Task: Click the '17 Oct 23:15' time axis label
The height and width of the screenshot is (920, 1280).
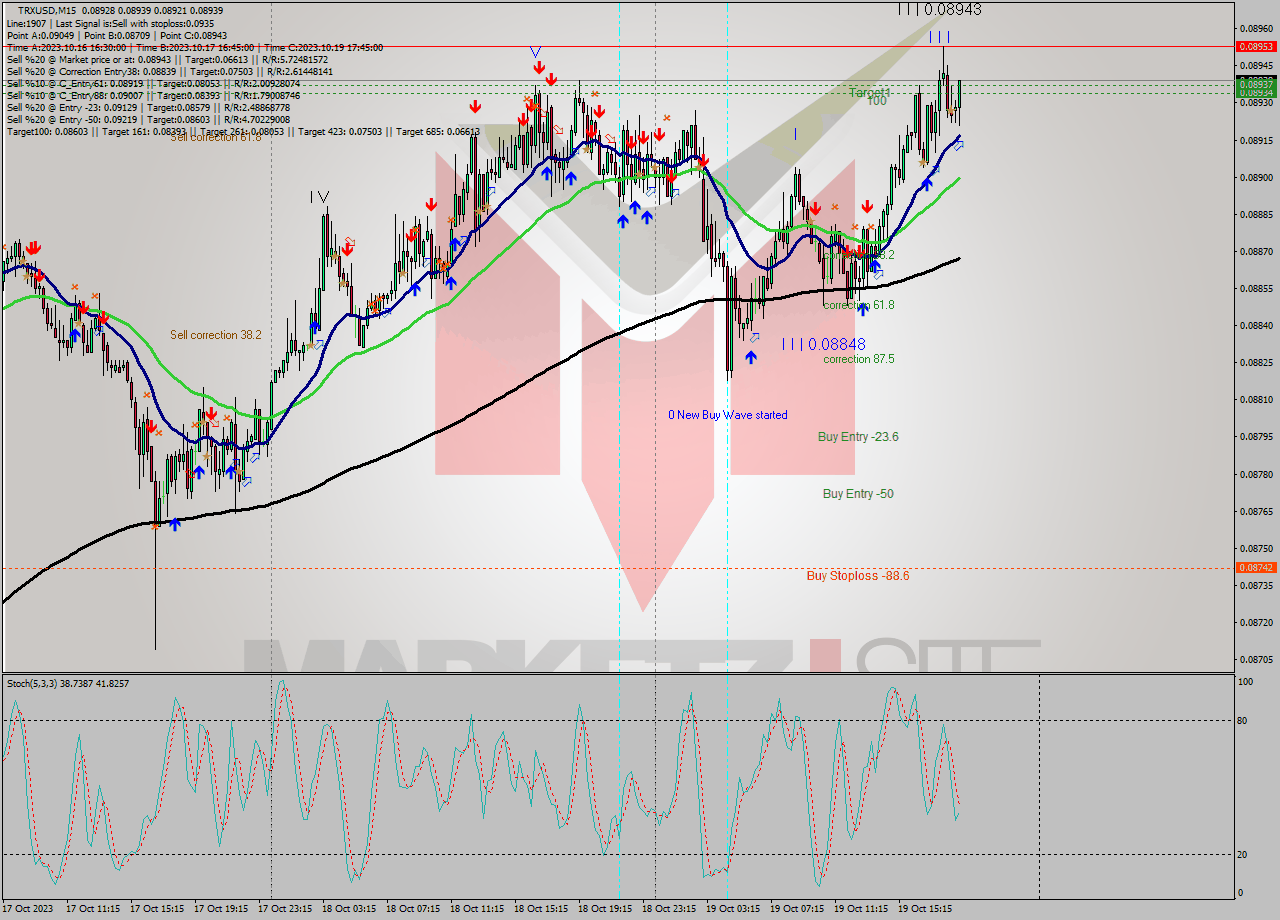Action: (x=285, y=909)
